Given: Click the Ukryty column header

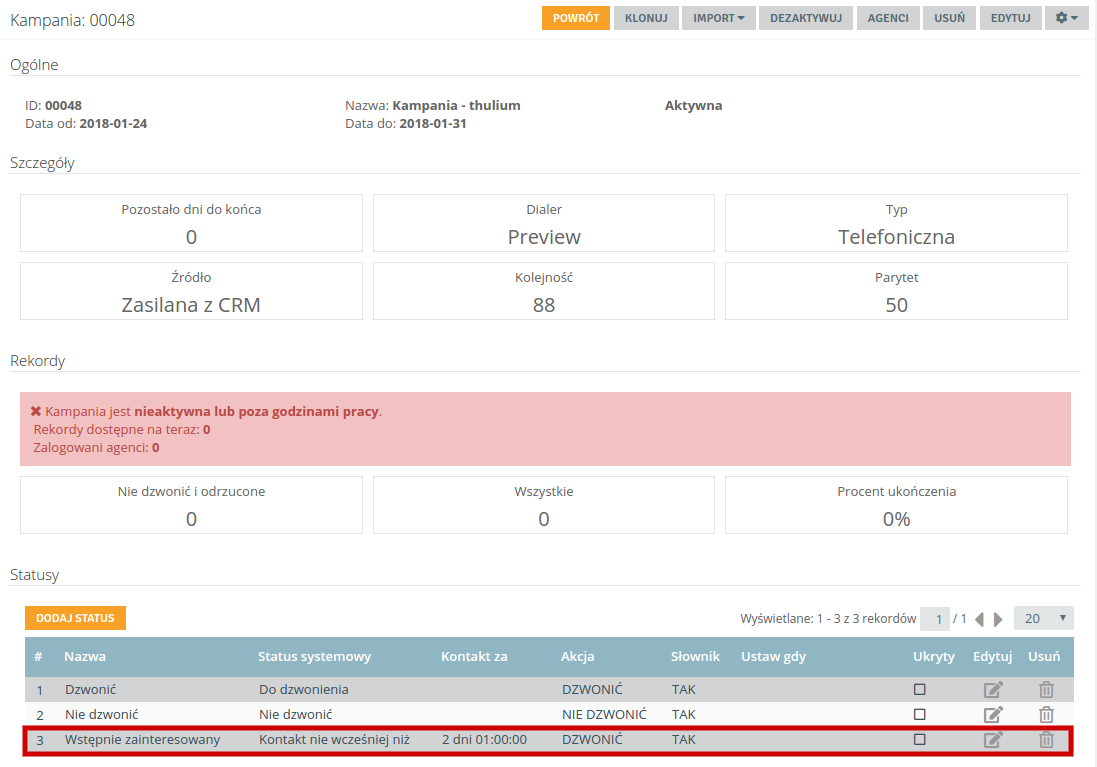Looking at the screenshot, I should [x=933, y=656].
